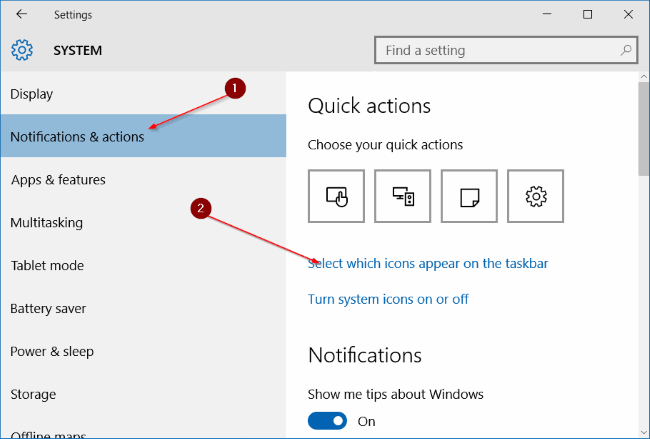
Task: Turn off Show me tips about Windows
Action: [328, 421]
